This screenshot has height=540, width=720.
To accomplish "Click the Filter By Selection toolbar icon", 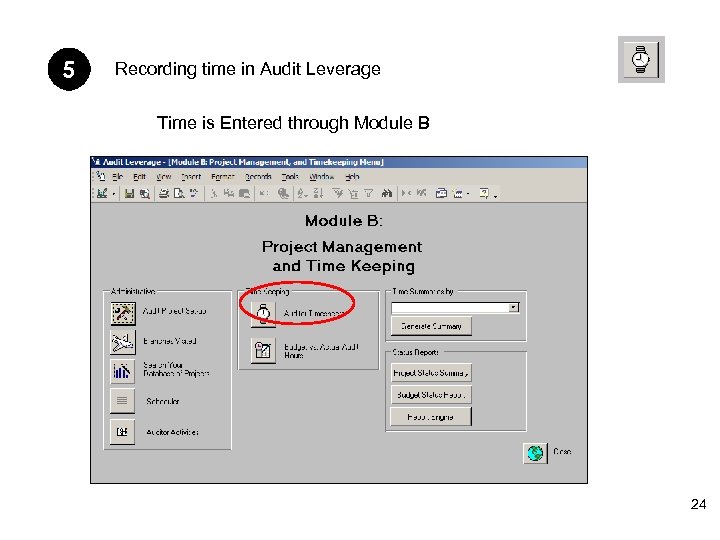I will click(338, 193).
